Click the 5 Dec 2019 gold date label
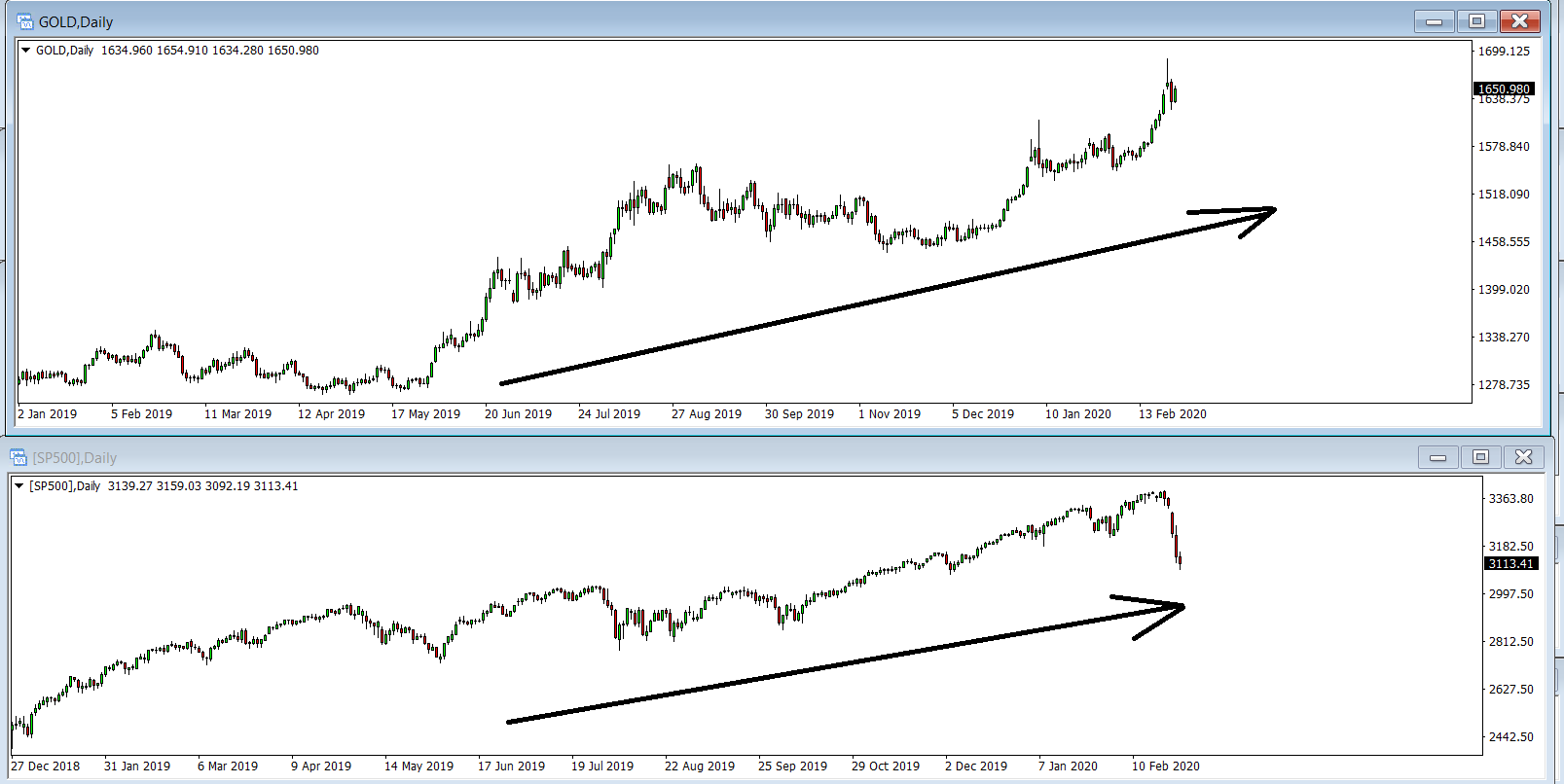The image size is (1564, 784). click(983, 414)
